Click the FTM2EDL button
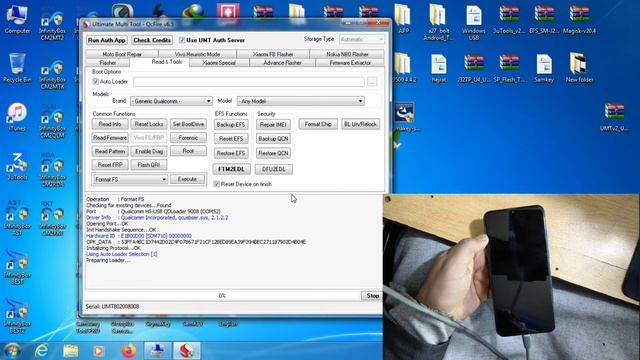Viewport: 640px width, 360px height. (x=231, y=169)
